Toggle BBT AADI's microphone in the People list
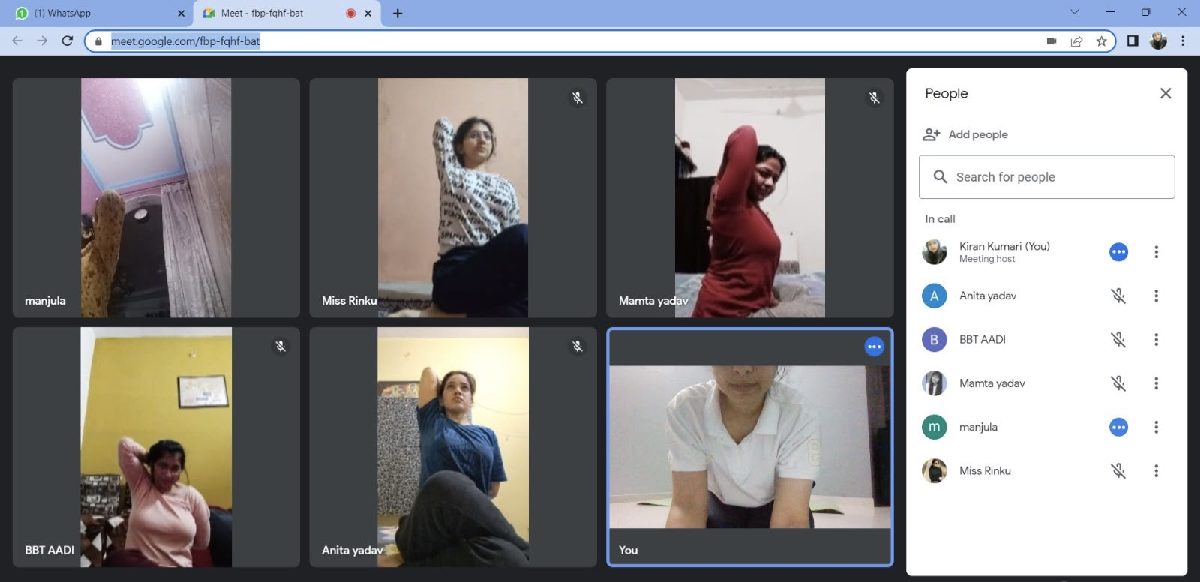 point(1118,340)
